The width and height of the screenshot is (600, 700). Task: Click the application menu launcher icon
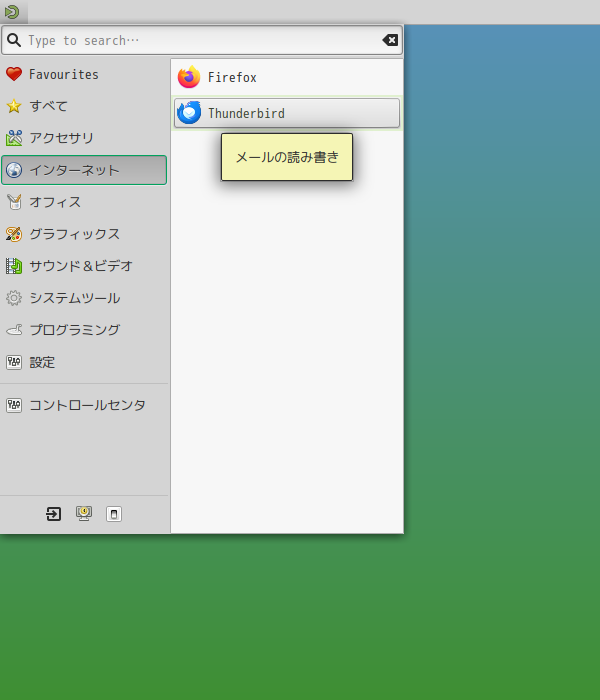click(x=12, y=12)
